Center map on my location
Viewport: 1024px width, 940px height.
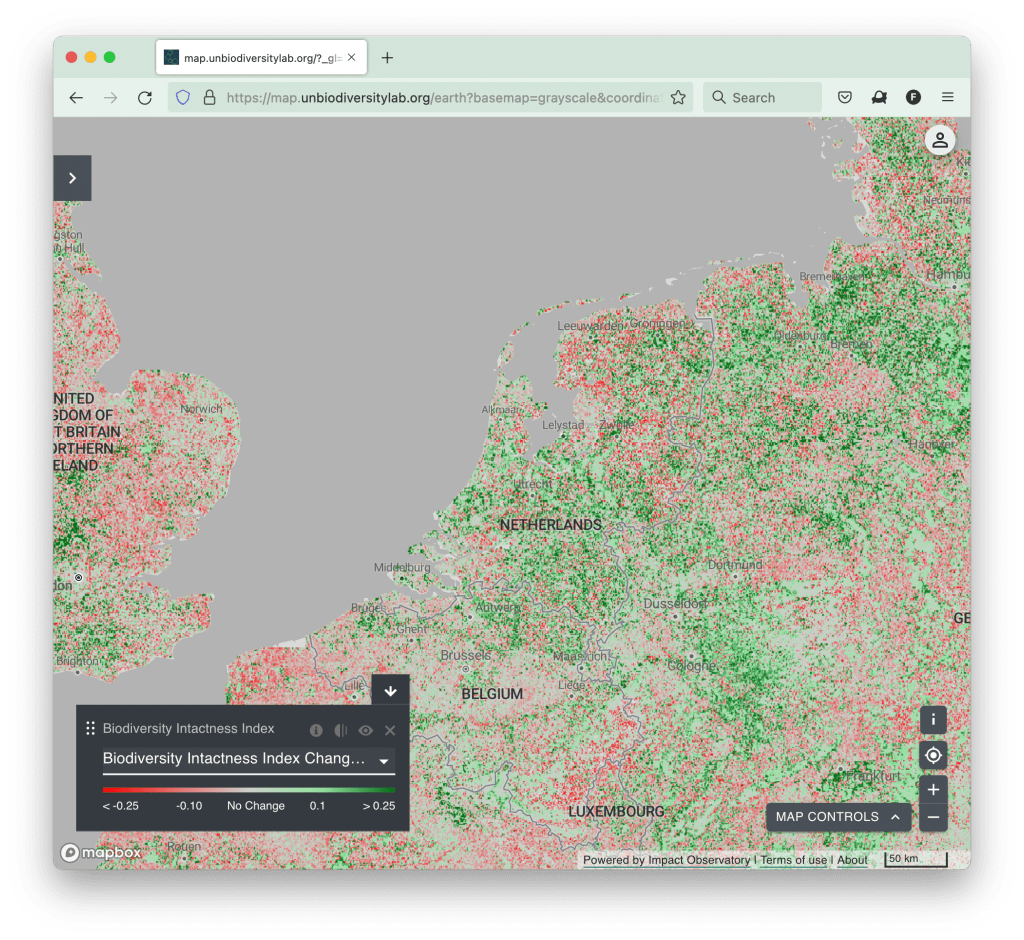pos(933,755)
